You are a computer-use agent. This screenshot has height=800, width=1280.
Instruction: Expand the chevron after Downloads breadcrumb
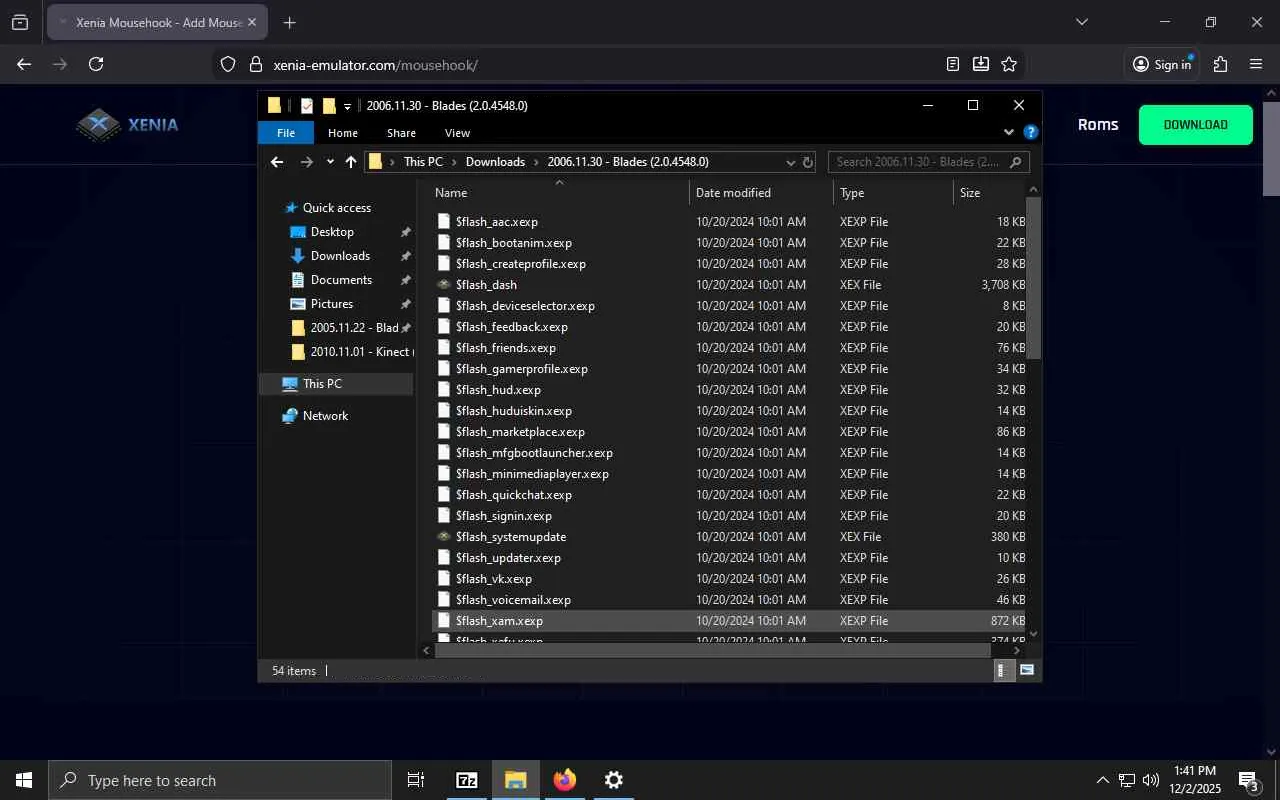click(536, 162)
